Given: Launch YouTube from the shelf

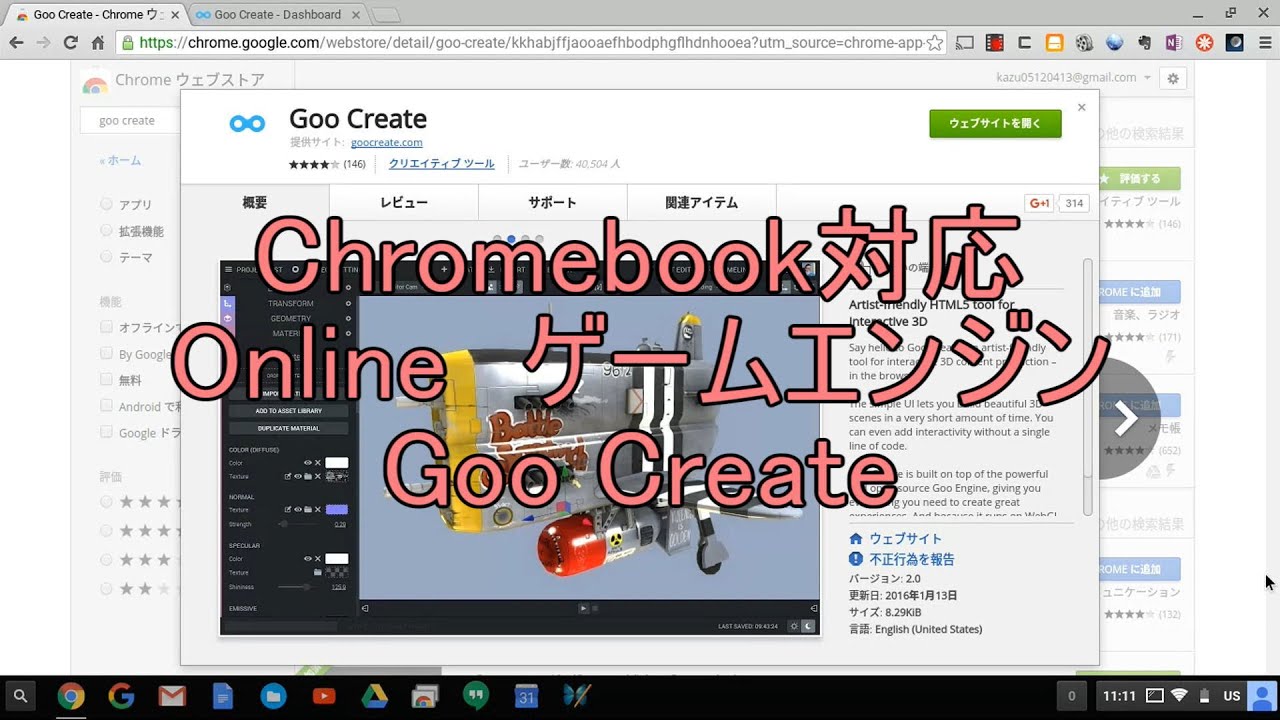Looking at the screenshot, I should (323, 696).
